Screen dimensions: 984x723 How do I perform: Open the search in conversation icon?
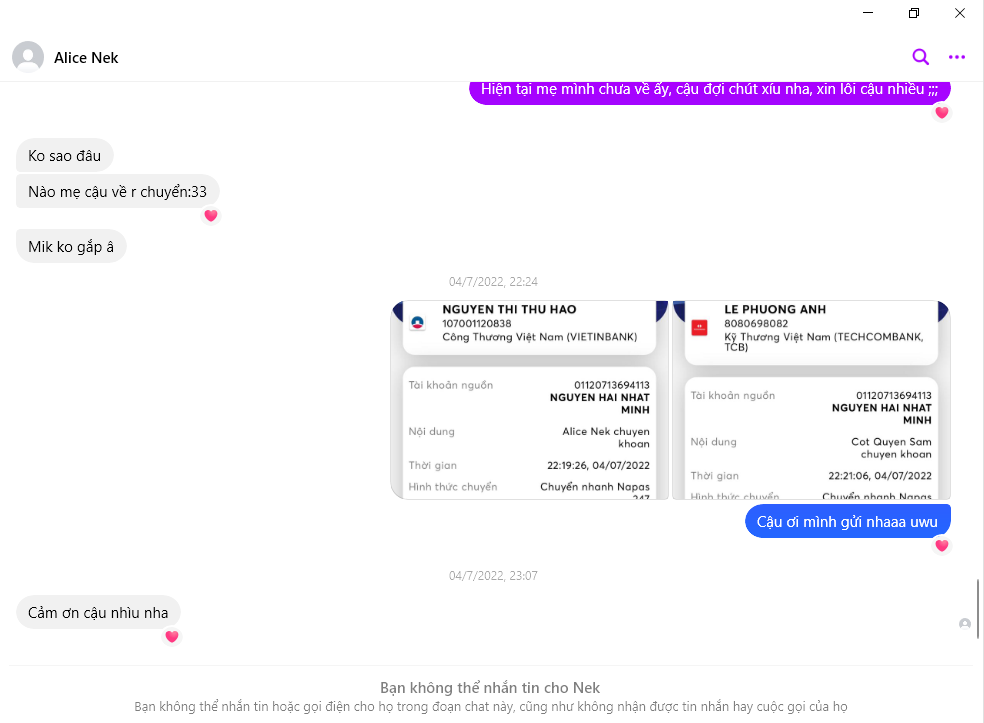click(920, 57)
